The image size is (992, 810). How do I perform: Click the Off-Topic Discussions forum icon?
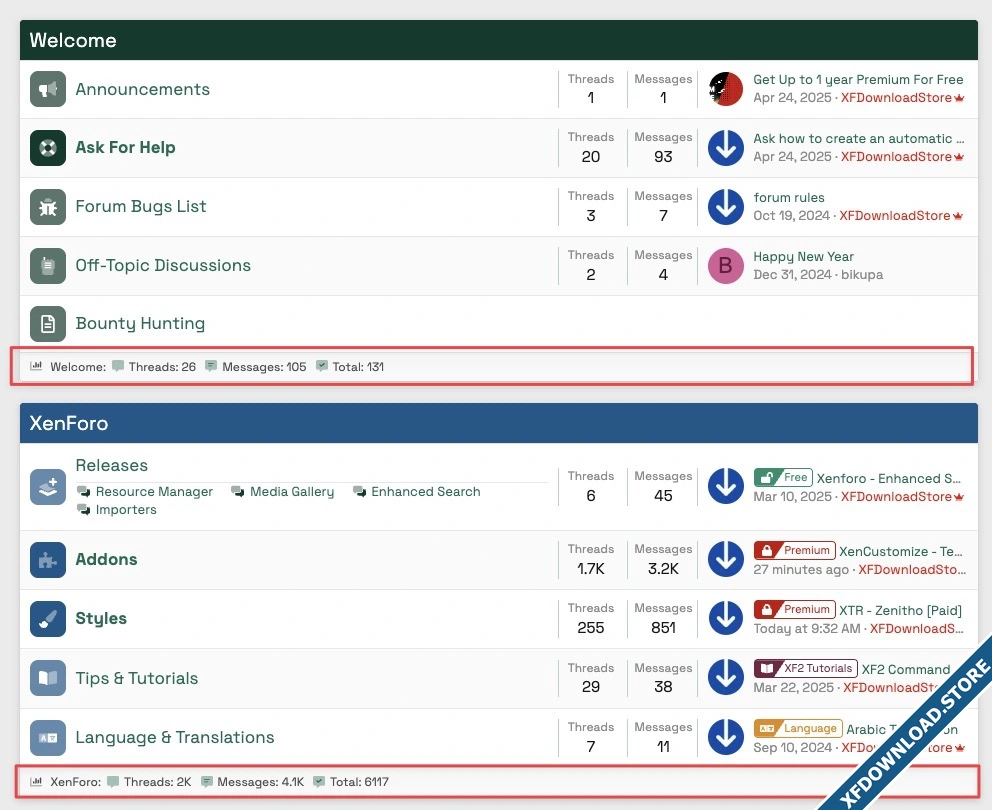[47, 266]
